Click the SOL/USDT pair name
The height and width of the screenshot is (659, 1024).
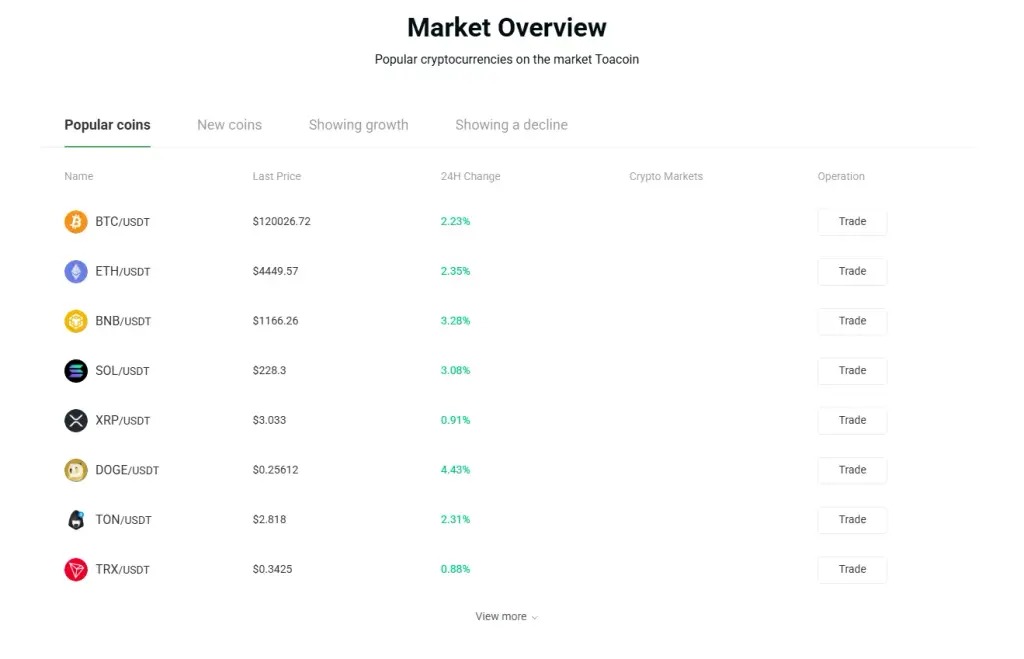pos(122,371)
